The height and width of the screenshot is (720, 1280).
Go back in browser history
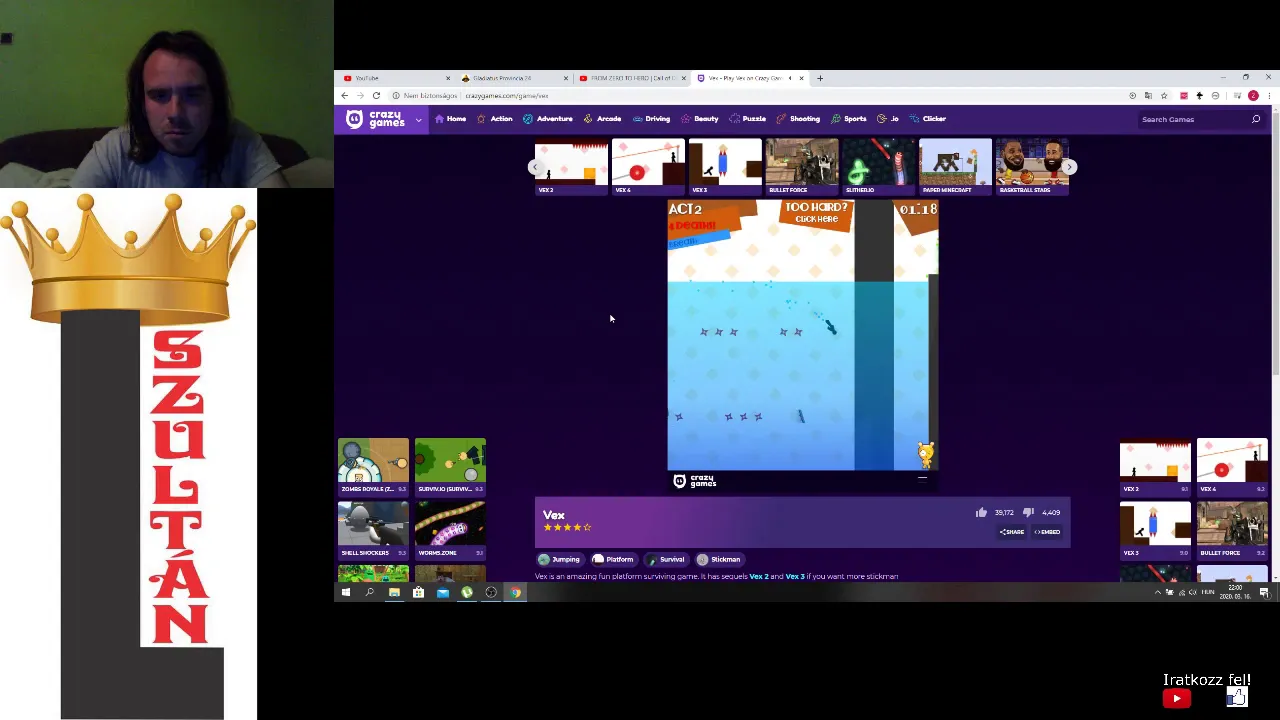[345, 96]
